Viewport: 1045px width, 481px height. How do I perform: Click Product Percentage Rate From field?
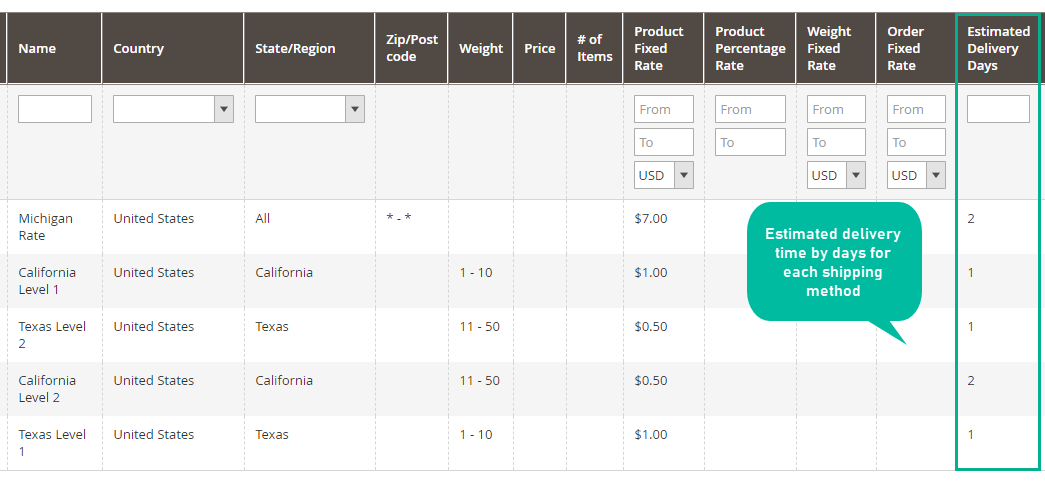click(750, 109)
